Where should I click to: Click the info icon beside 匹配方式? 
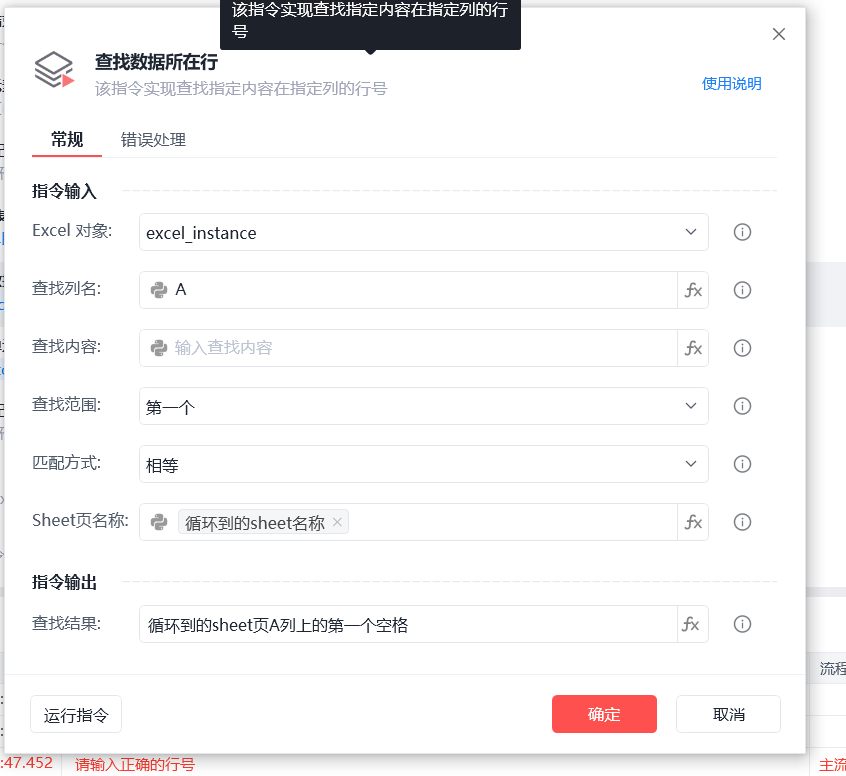point(742,464)
